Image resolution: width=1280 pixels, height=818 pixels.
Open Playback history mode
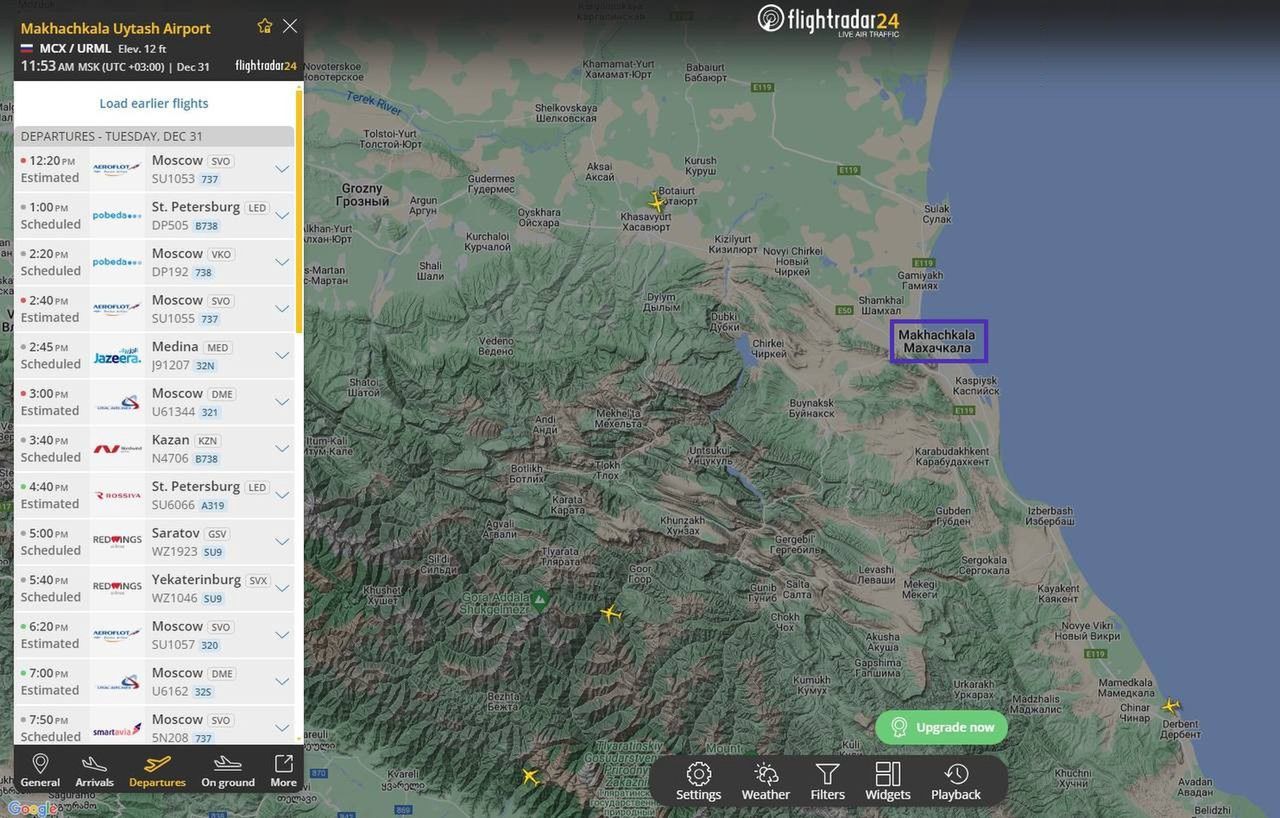click(x=956, y=781)
